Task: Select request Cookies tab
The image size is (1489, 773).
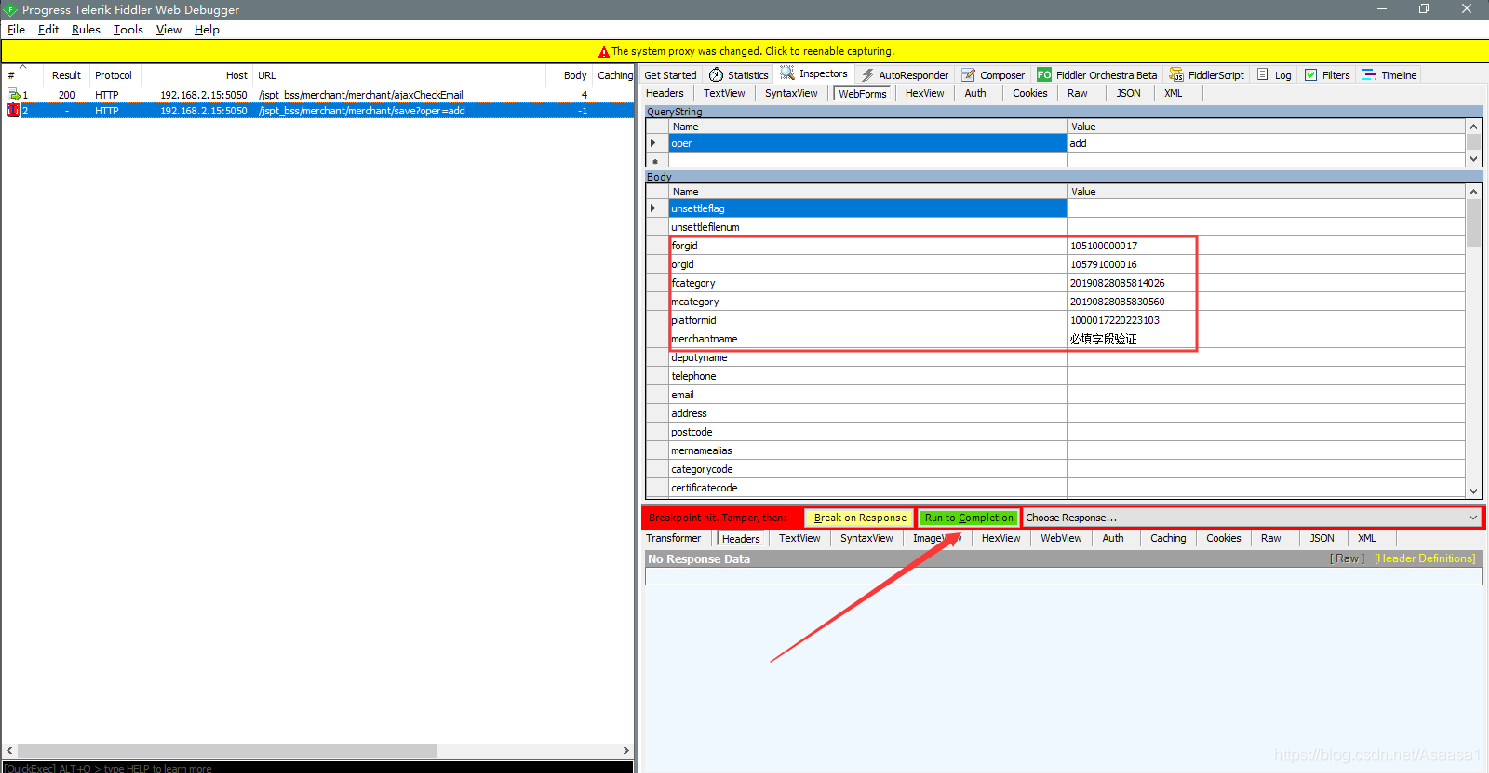Action: 1030,93
